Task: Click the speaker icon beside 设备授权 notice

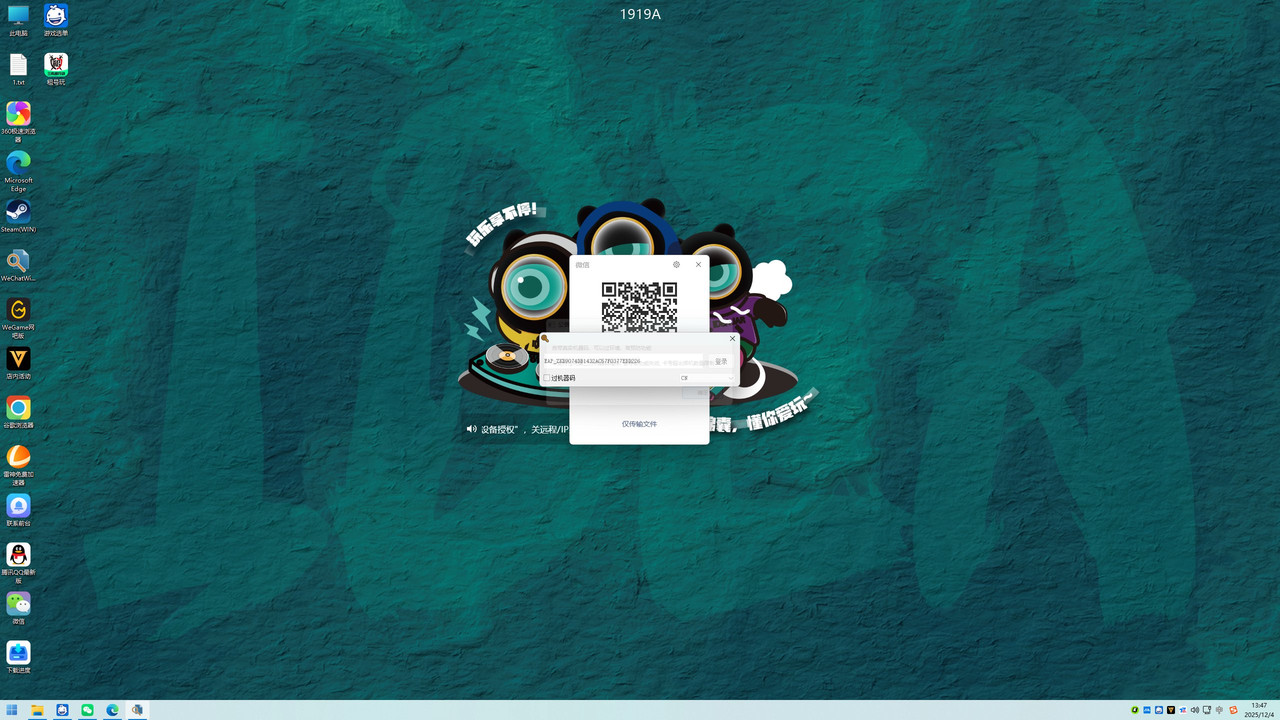Action: click(x=471, y=429)
